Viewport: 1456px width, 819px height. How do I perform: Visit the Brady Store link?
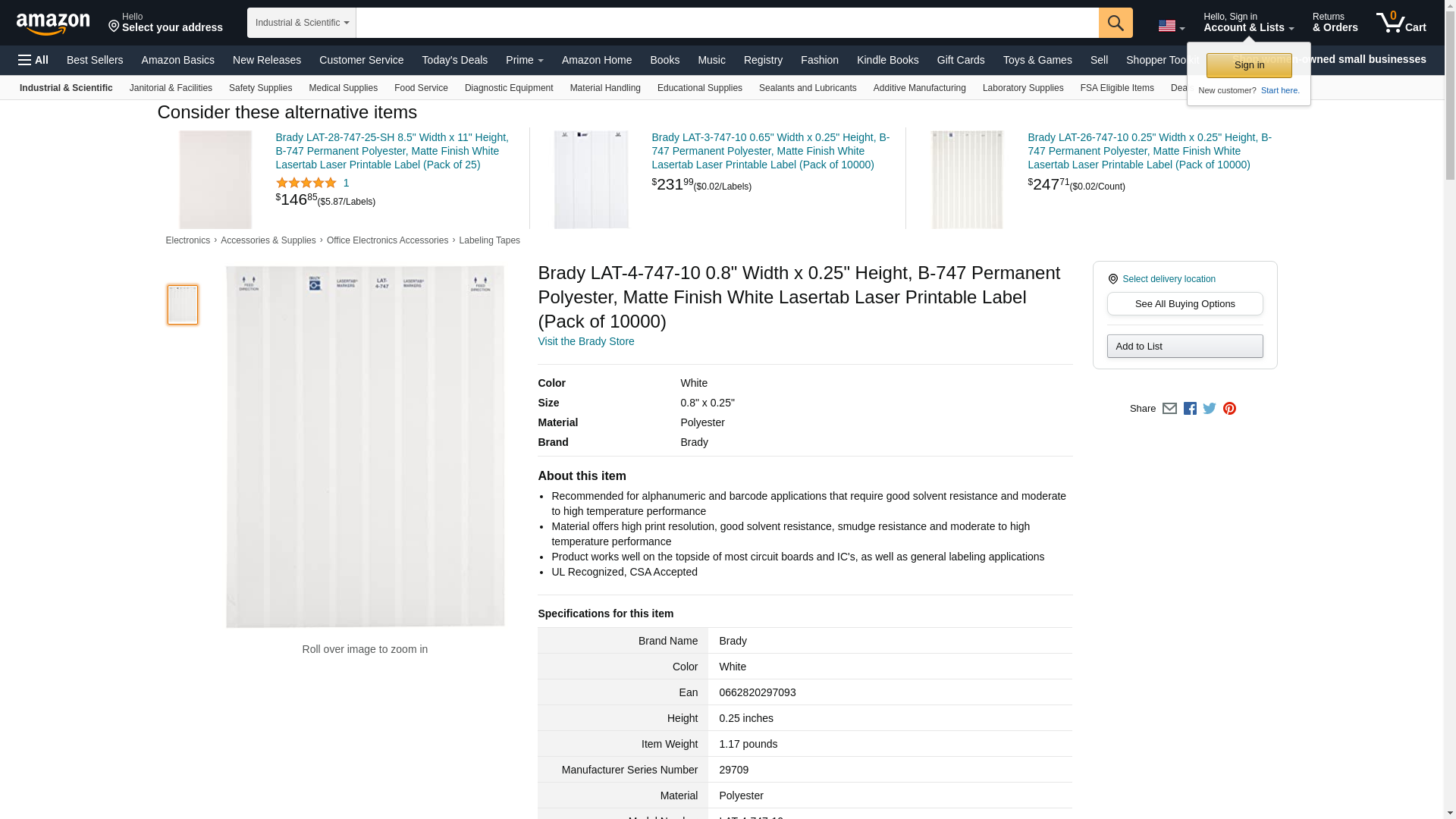[x=585, y=341]
